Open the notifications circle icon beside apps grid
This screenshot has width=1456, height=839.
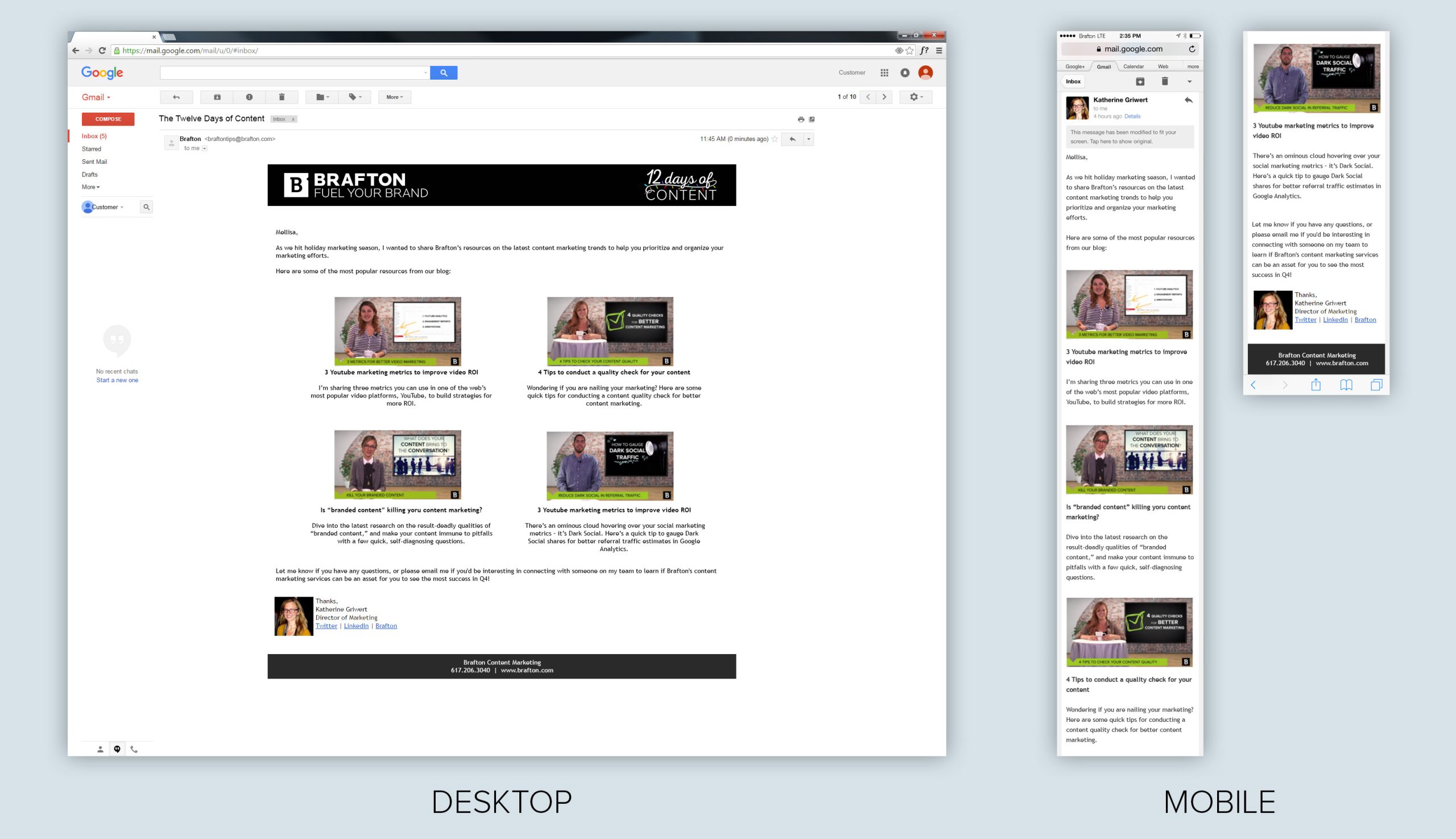[x=905, y=73]
